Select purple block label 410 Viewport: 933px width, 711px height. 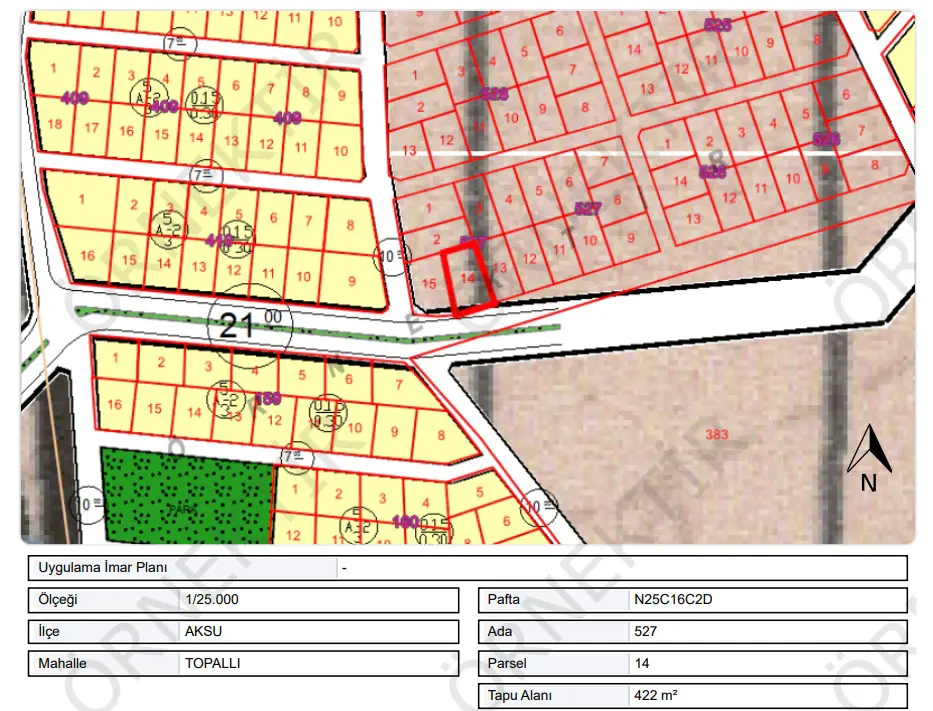pyautogui.click(x=219, y=240)
